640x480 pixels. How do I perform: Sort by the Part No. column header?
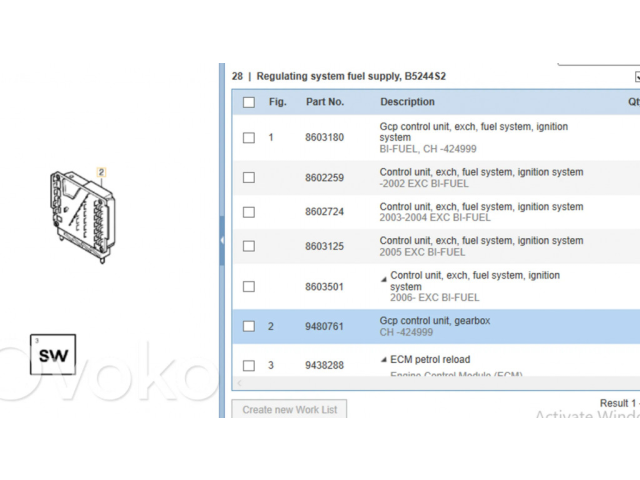pyautogui.click(x=325, y=102)
